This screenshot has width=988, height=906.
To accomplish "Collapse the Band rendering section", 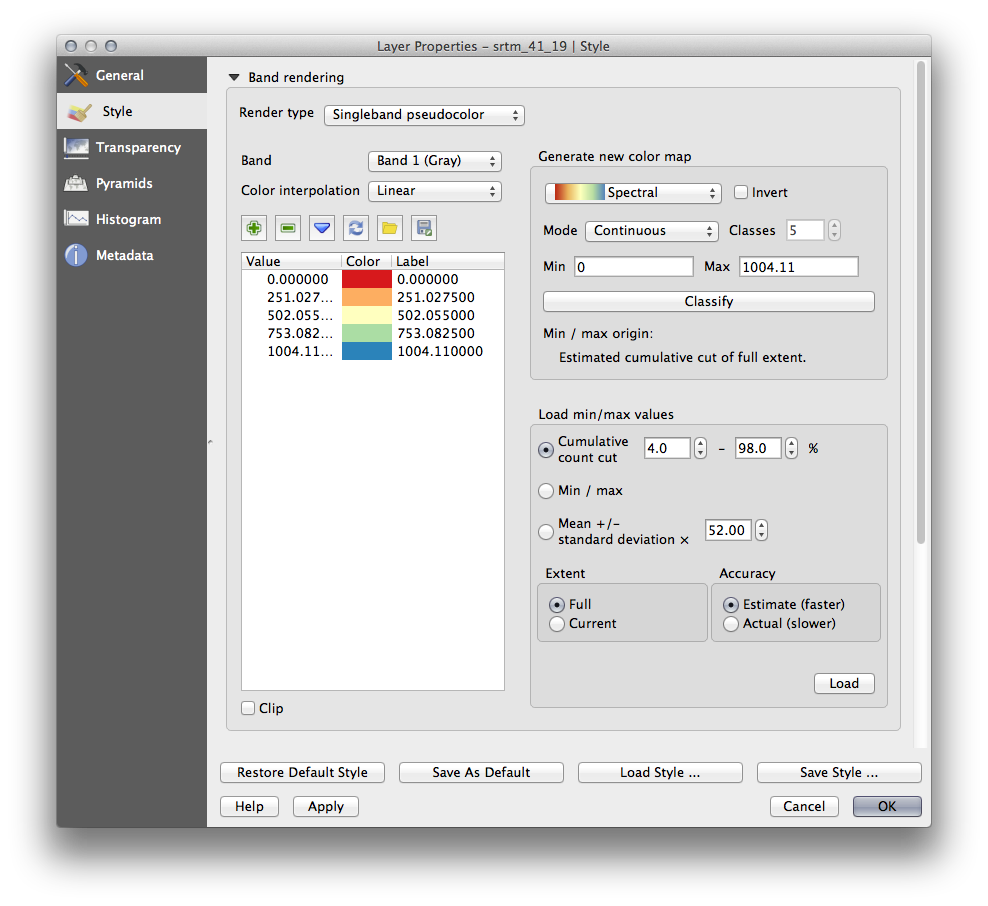I will pyautogui.click(x=233, y=76).
